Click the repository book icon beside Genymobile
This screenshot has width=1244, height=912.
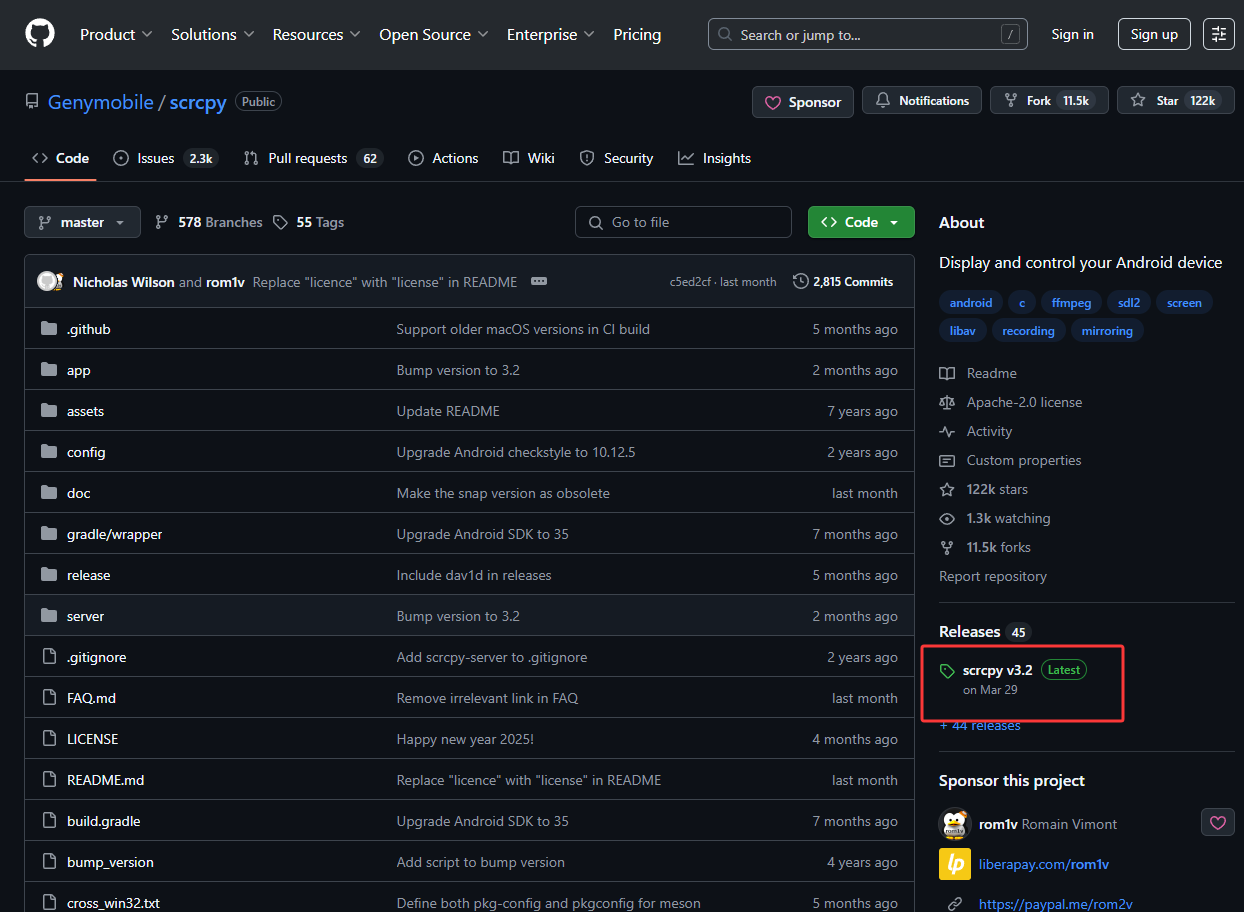click(x=32, y=102)
